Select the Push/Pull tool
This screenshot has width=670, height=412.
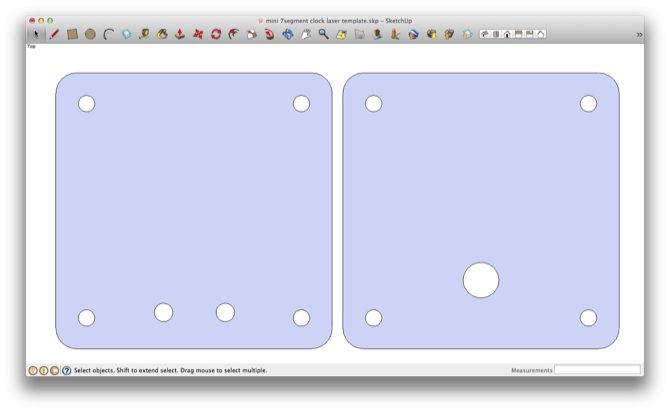(180, 34)
